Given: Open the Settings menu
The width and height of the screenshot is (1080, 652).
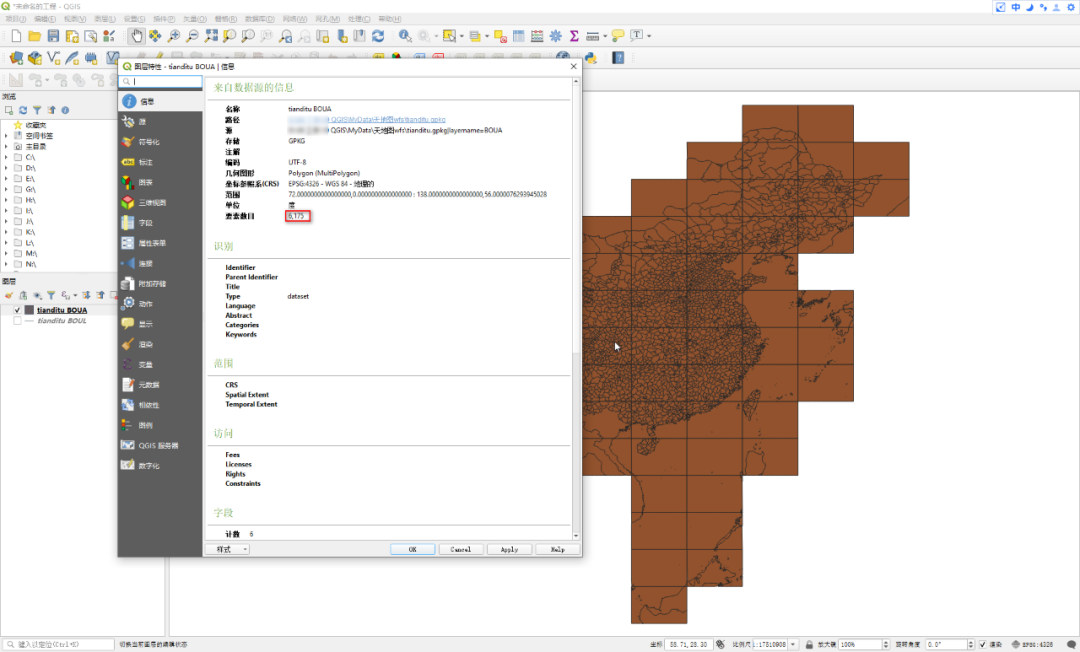Looking at the screenshot, I should [134, 19].
